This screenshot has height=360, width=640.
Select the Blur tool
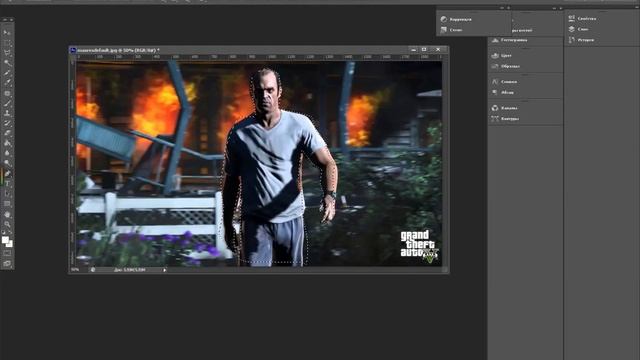pyautogui.click(x=7, y=153)
